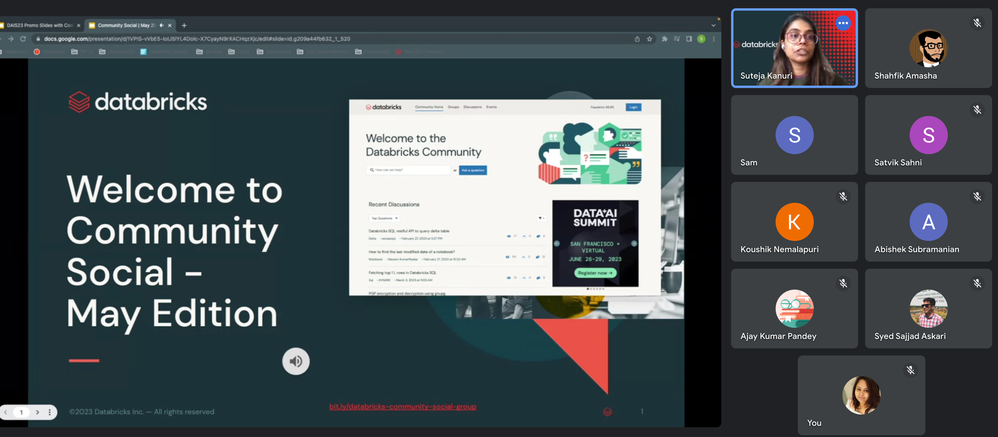Open options menu on Suteja Kanuri's video tile
This screenshot has width=998, height=437.
point(843,23)
